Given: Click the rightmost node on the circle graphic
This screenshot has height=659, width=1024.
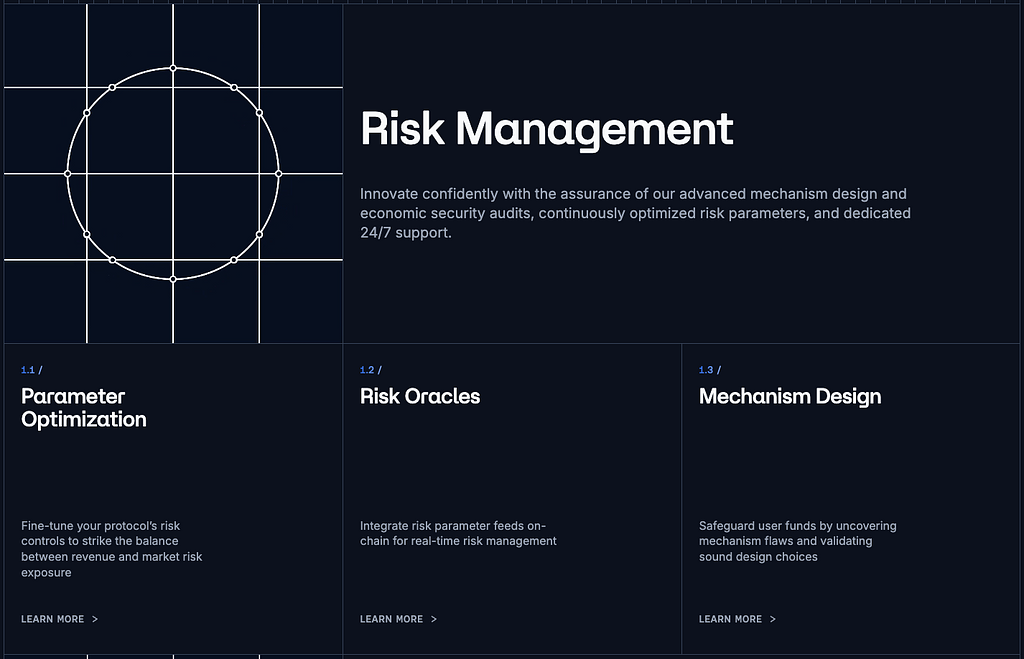Looking at the screenshot, I should (278, 173).
